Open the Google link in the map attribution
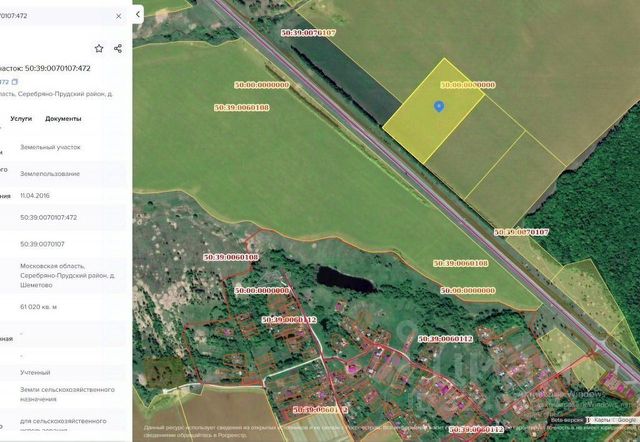The height and width of the screenshot is (442, 640). coord(626,420)
